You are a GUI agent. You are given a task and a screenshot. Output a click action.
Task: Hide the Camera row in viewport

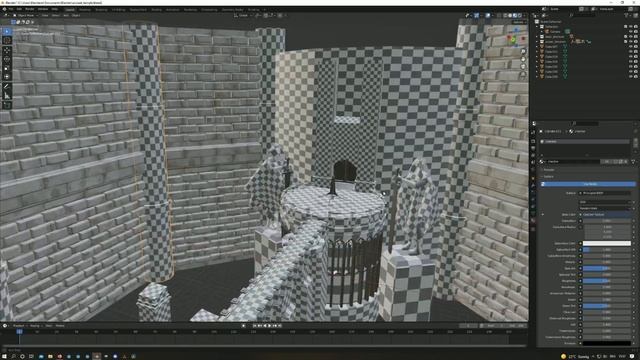click(631, 31)
